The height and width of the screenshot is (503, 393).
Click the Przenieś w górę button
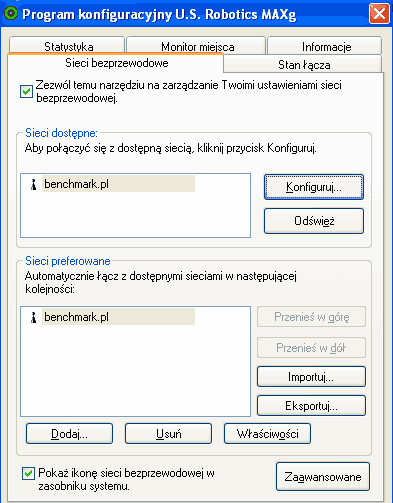[x=311, y=317]
